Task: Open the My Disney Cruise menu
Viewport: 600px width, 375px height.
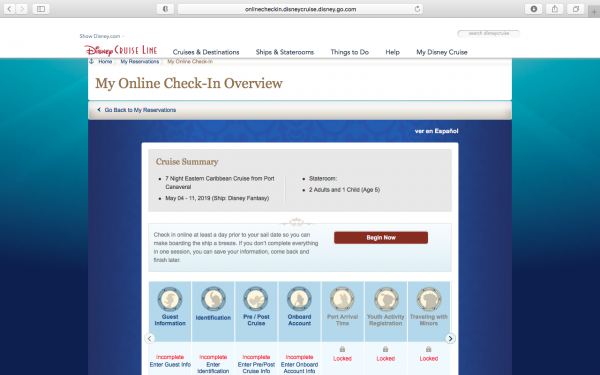Action: (442, 52)
